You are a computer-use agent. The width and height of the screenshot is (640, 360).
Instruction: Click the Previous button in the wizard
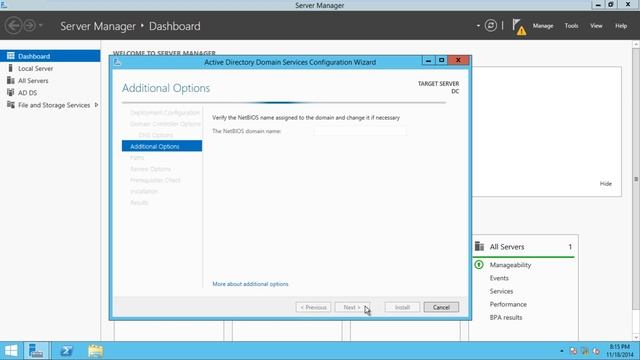coord(313,307)
